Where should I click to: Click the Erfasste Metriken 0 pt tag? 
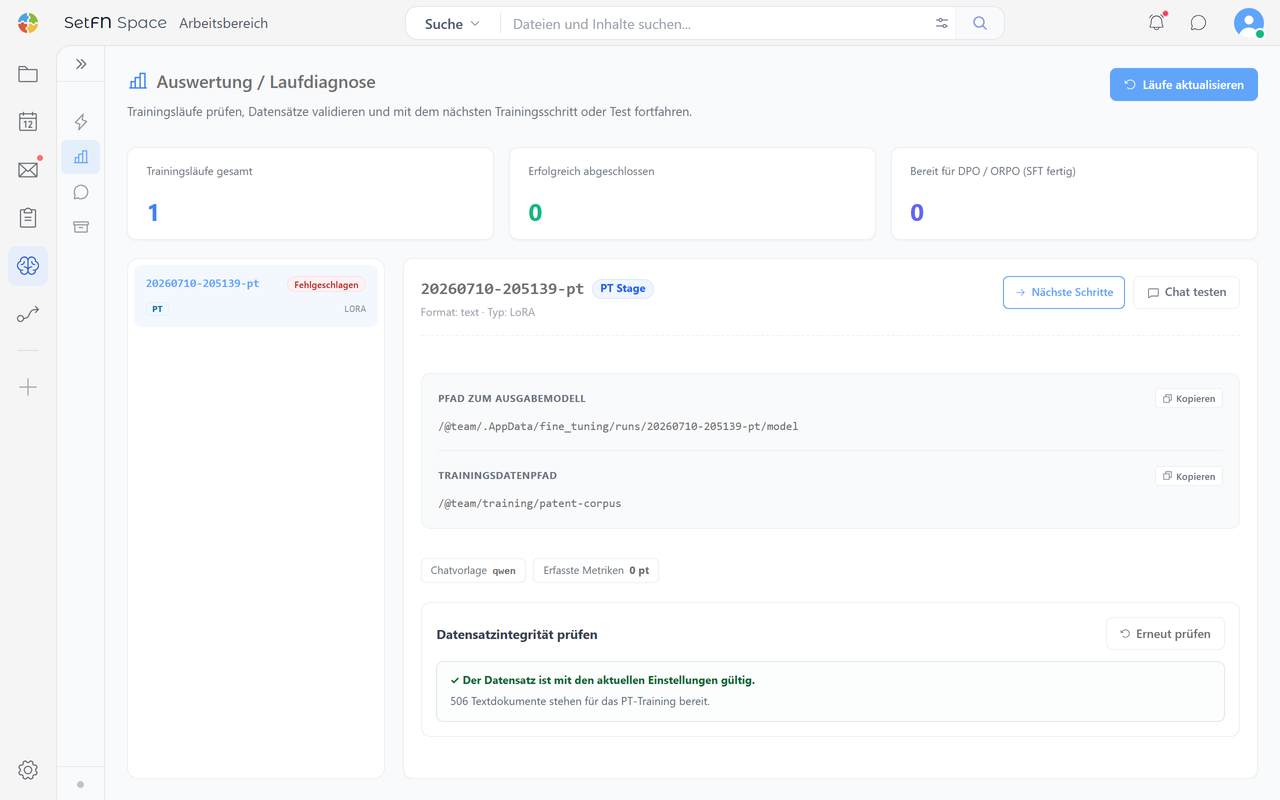point(596,570)
